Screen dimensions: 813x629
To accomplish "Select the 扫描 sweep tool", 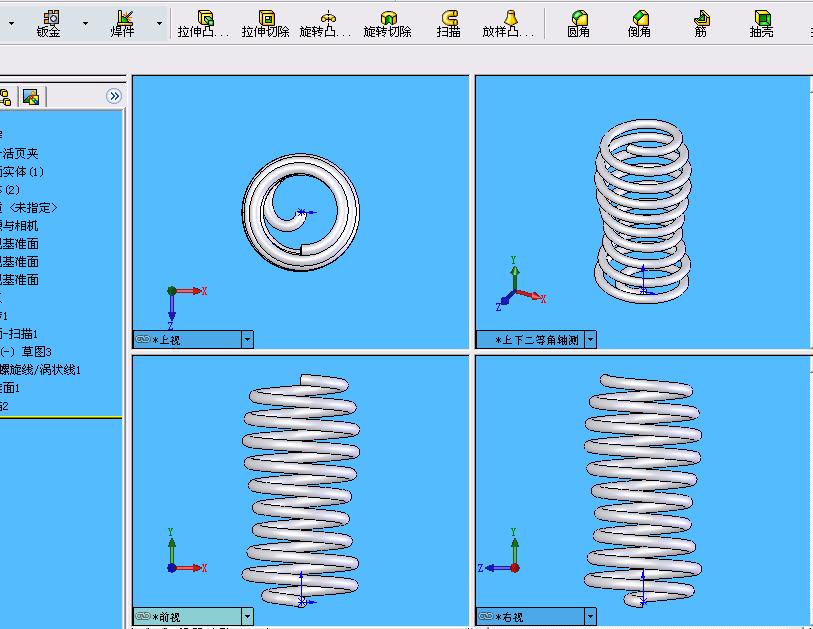I will click(x=448, y=24).
